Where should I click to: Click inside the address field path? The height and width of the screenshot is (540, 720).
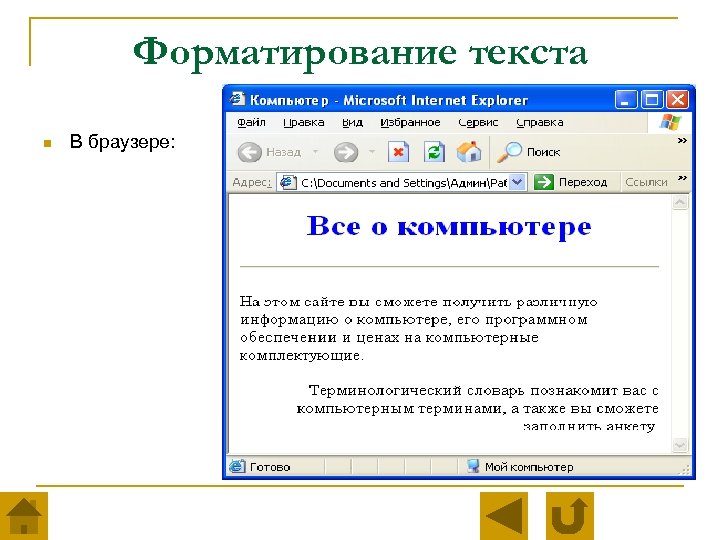point(404,183)
